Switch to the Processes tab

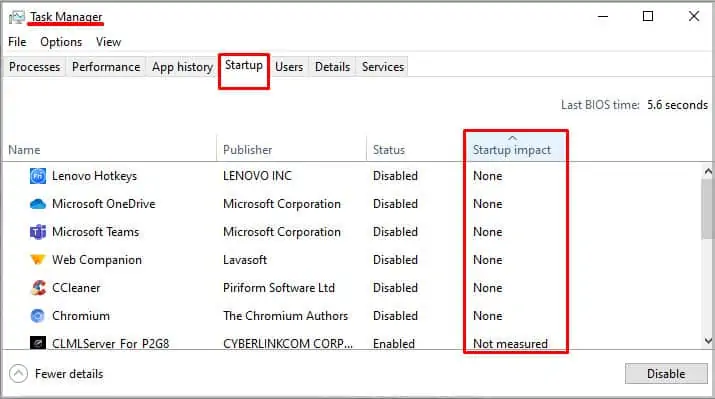point(35,67)
